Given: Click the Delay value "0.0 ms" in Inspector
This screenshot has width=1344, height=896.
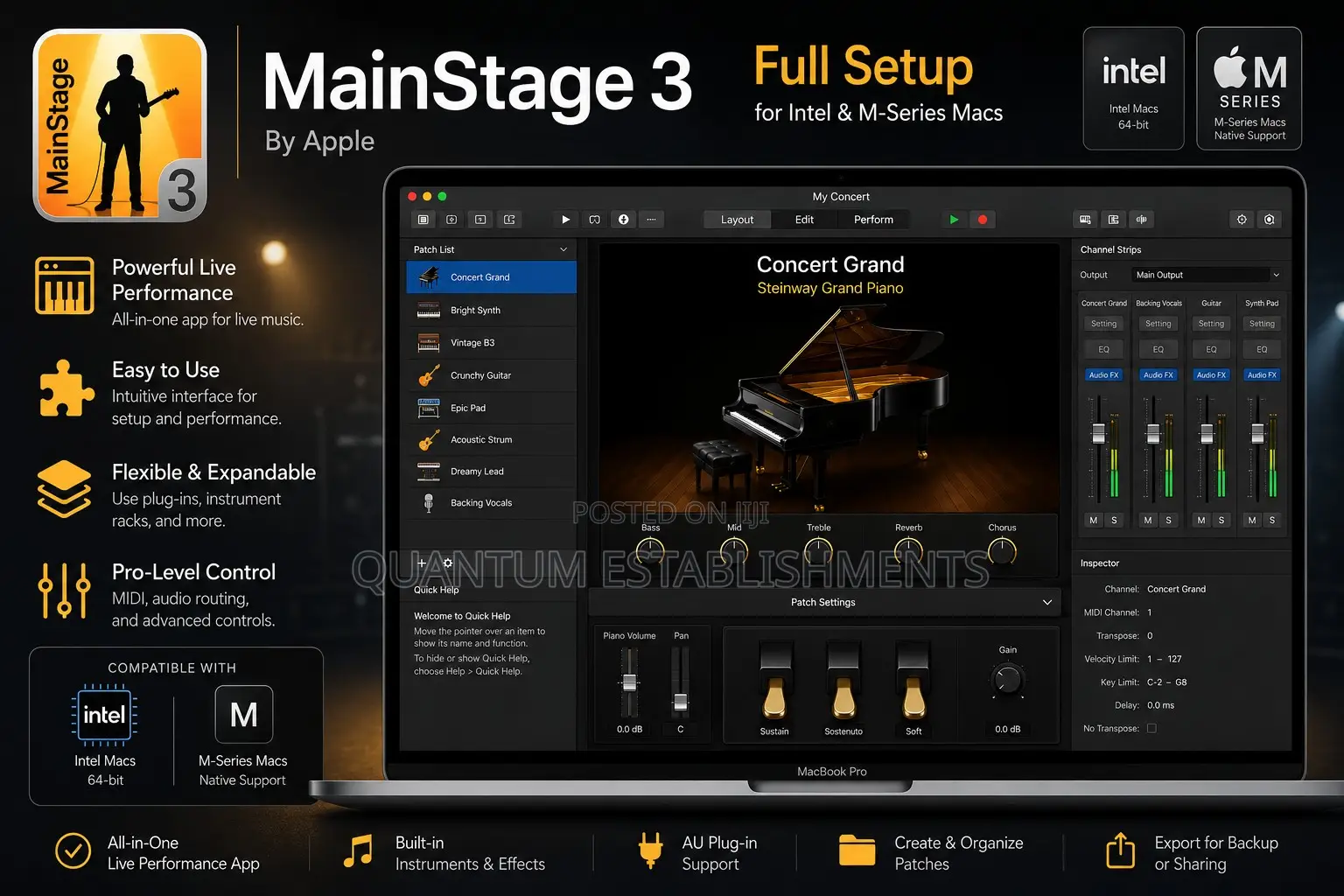Looking at the screenshot, I should pos(1161,705).
